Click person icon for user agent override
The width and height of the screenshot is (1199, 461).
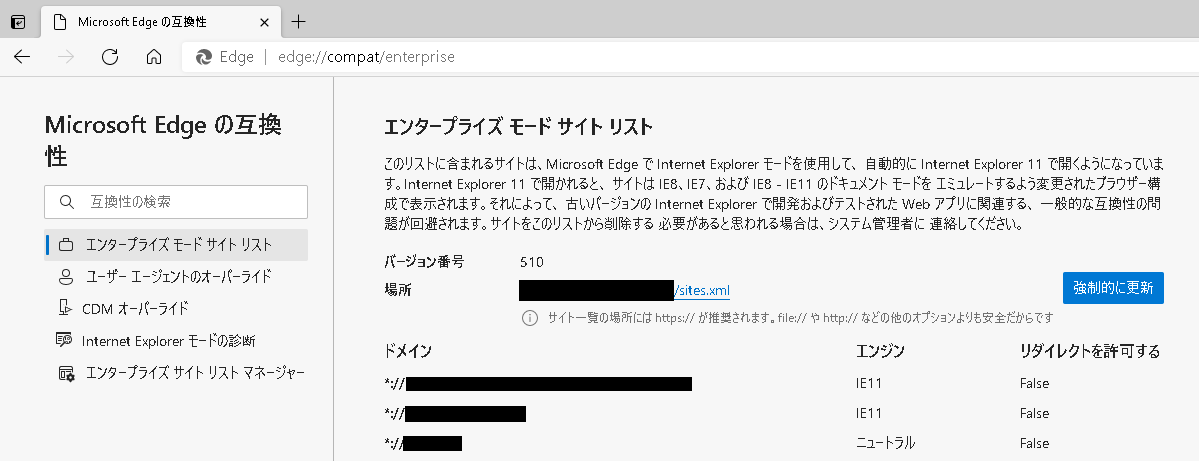point(67,277)
